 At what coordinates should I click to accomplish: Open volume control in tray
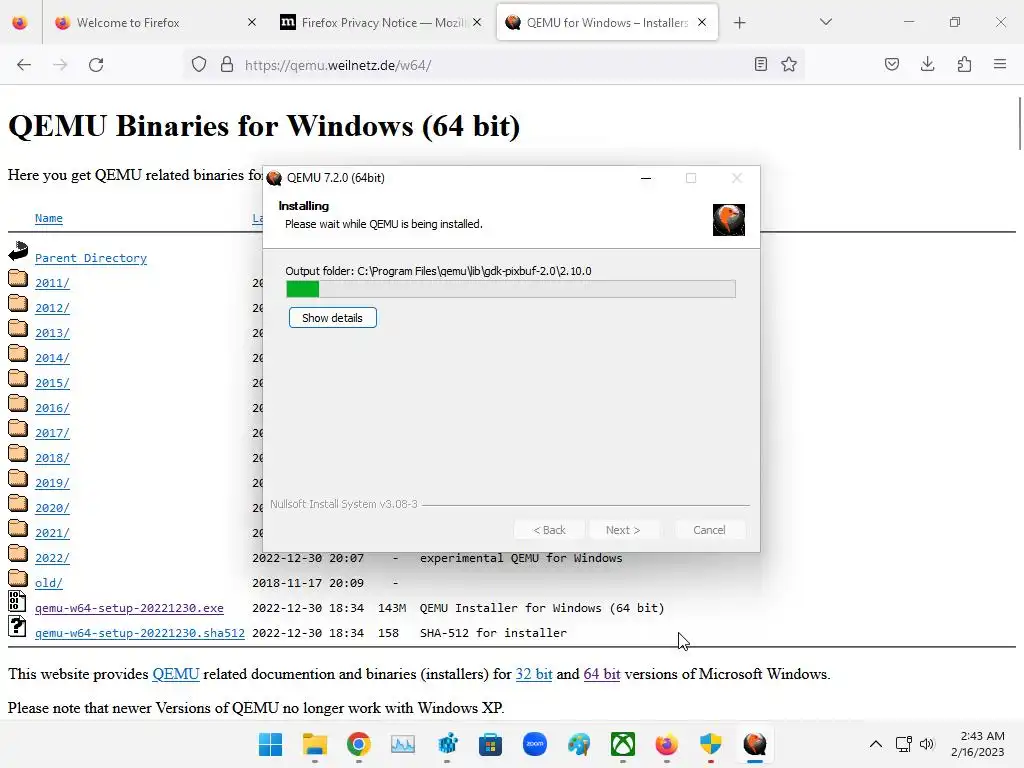coord(927,744)
